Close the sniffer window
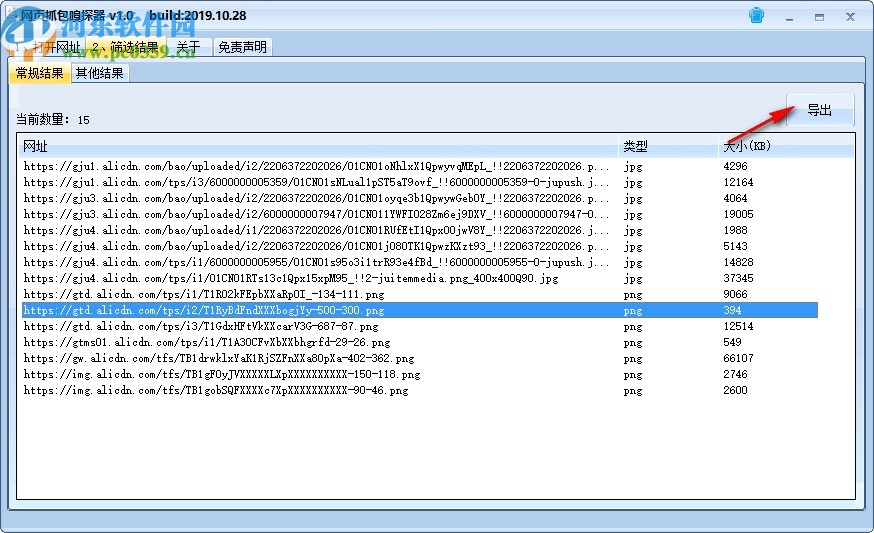The image size is (874, 533). coord(850,17)
